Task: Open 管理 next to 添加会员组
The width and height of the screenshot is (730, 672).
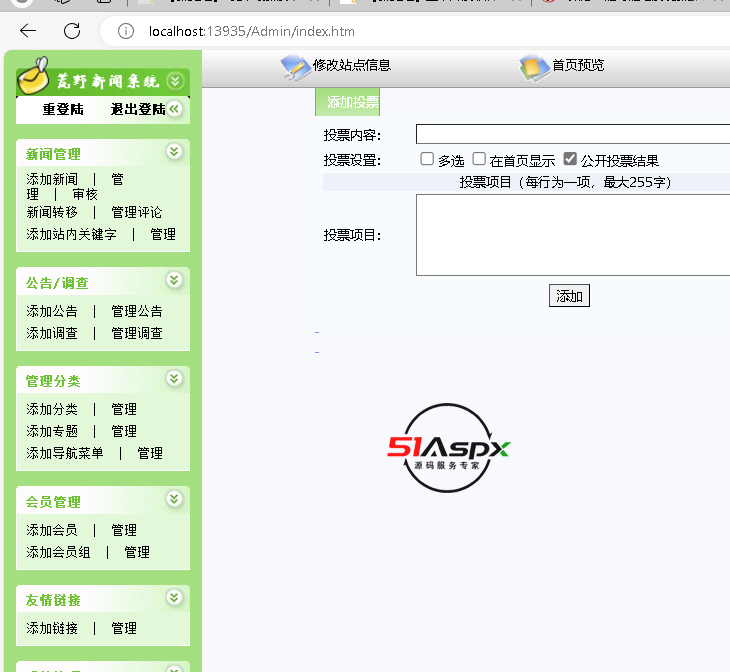Action: coord(137,552)
